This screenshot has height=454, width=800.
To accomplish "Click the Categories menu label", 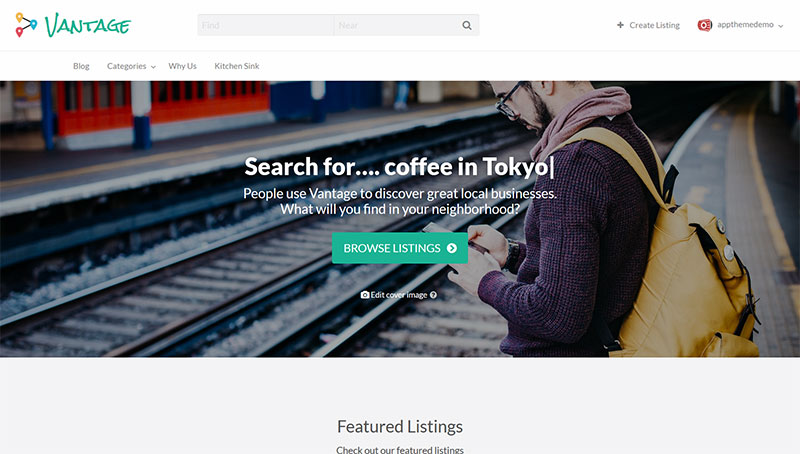I will (127, 66).
